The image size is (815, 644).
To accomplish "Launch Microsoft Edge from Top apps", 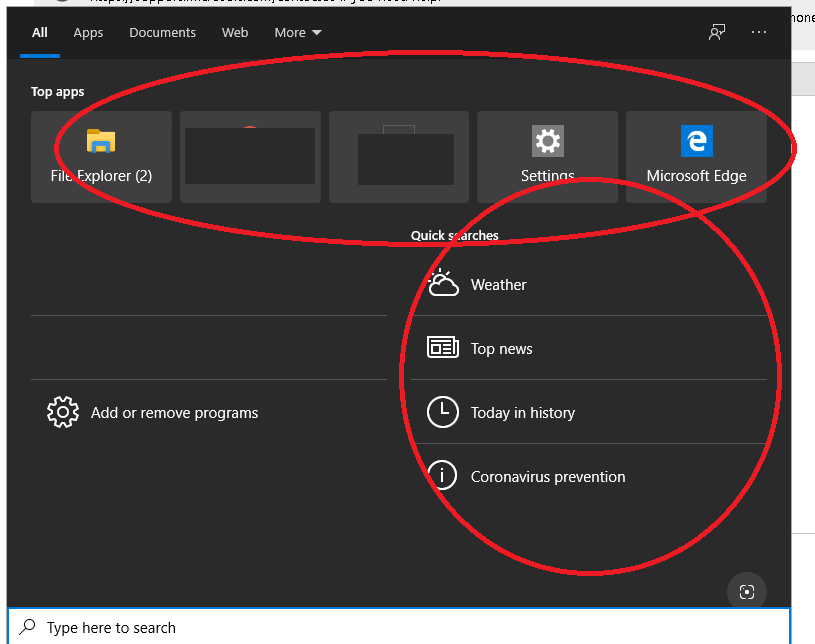I will pyautogui.click(x=696, y=157).
